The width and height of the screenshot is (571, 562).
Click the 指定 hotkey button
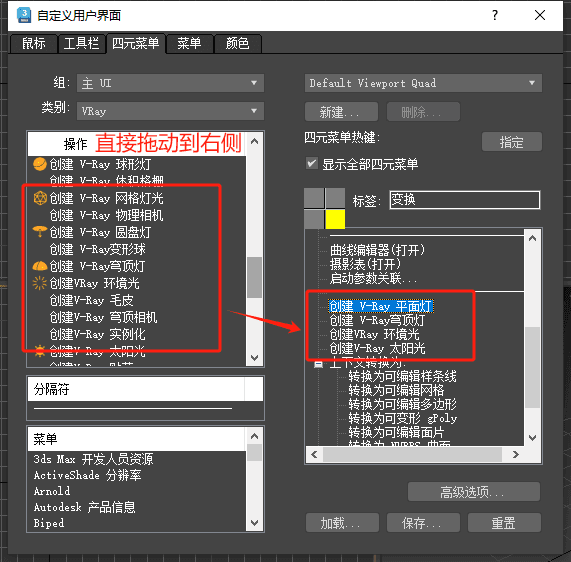tap(512, 142)
